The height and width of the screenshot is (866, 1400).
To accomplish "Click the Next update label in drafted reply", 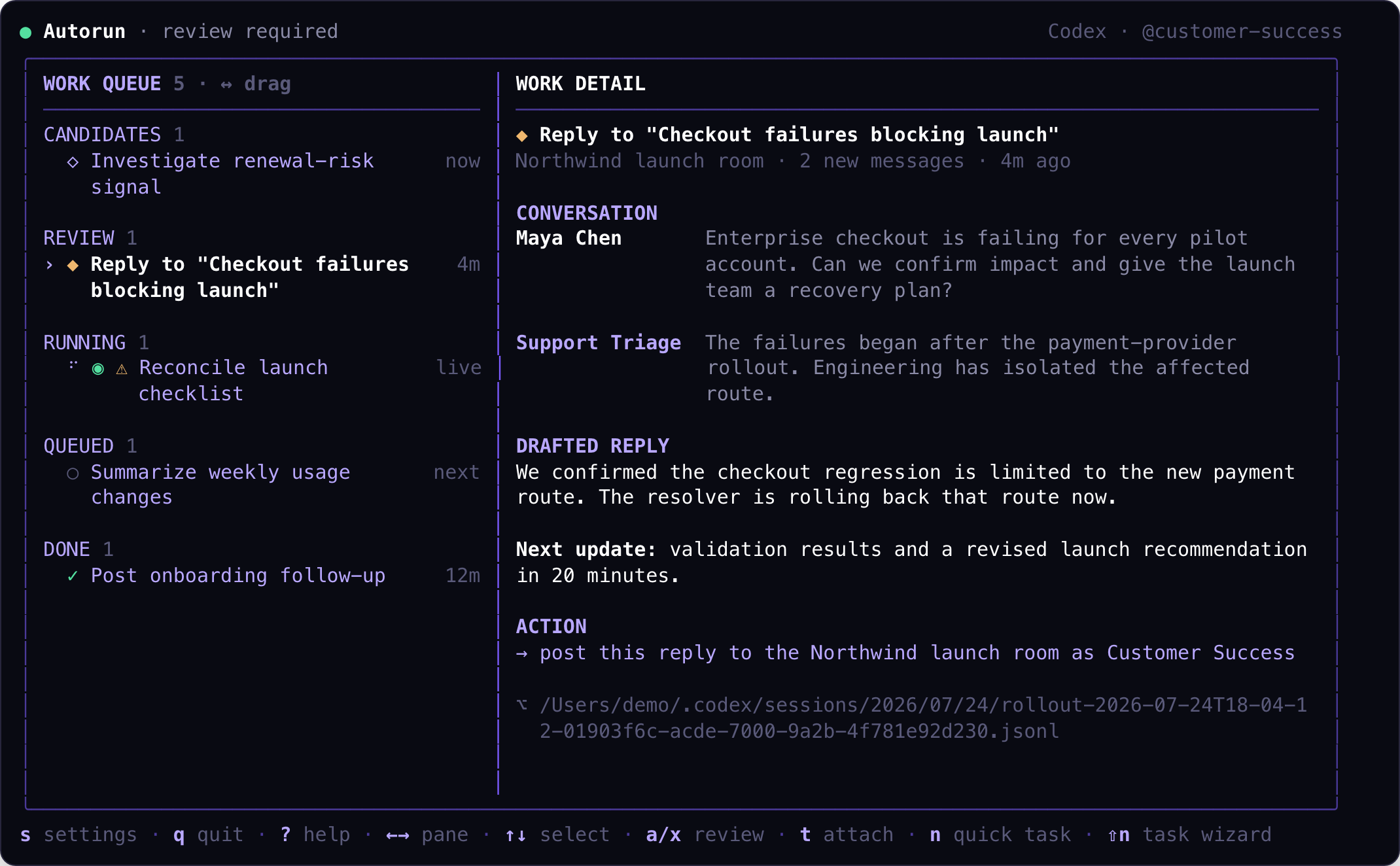I will [586, 549].
